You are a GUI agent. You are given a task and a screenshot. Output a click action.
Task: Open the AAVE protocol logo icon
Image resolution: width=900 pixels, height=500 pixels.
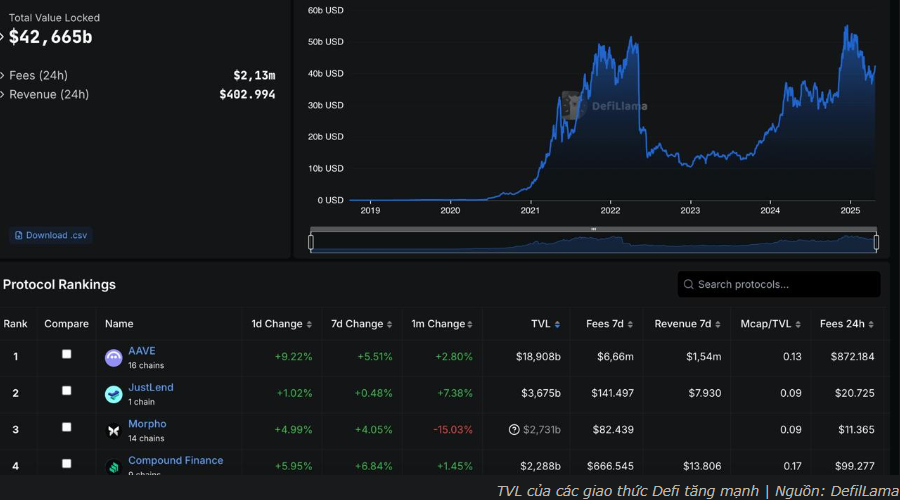[114, 358]
